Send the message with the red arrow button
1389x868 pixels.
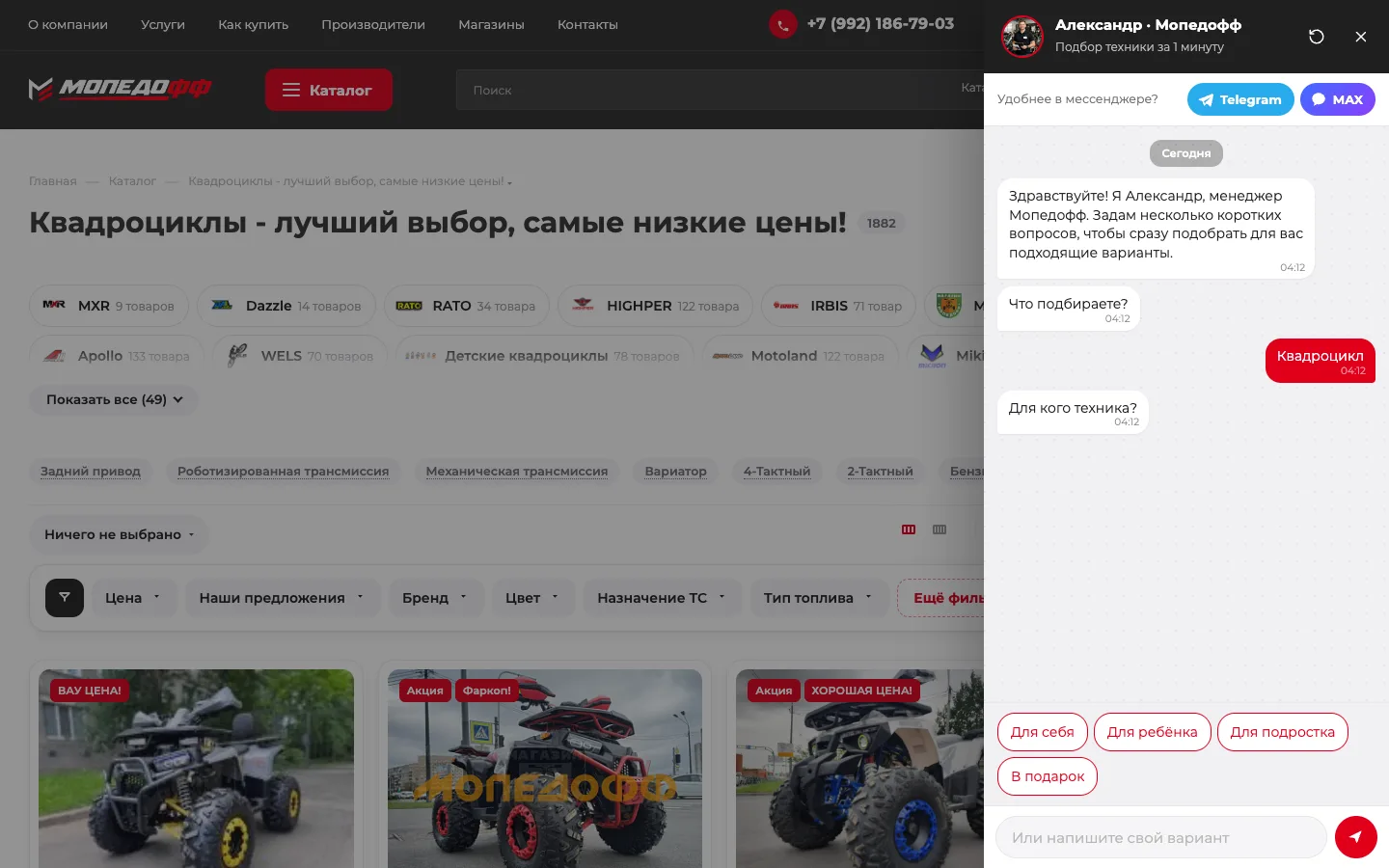click(1355, 837)
